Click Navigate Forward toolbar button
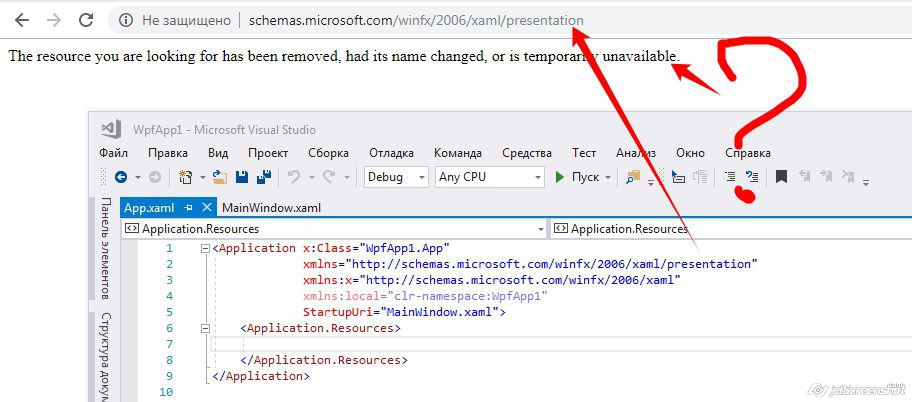Screen dimensions: 912x402 (x=155, y=177)
